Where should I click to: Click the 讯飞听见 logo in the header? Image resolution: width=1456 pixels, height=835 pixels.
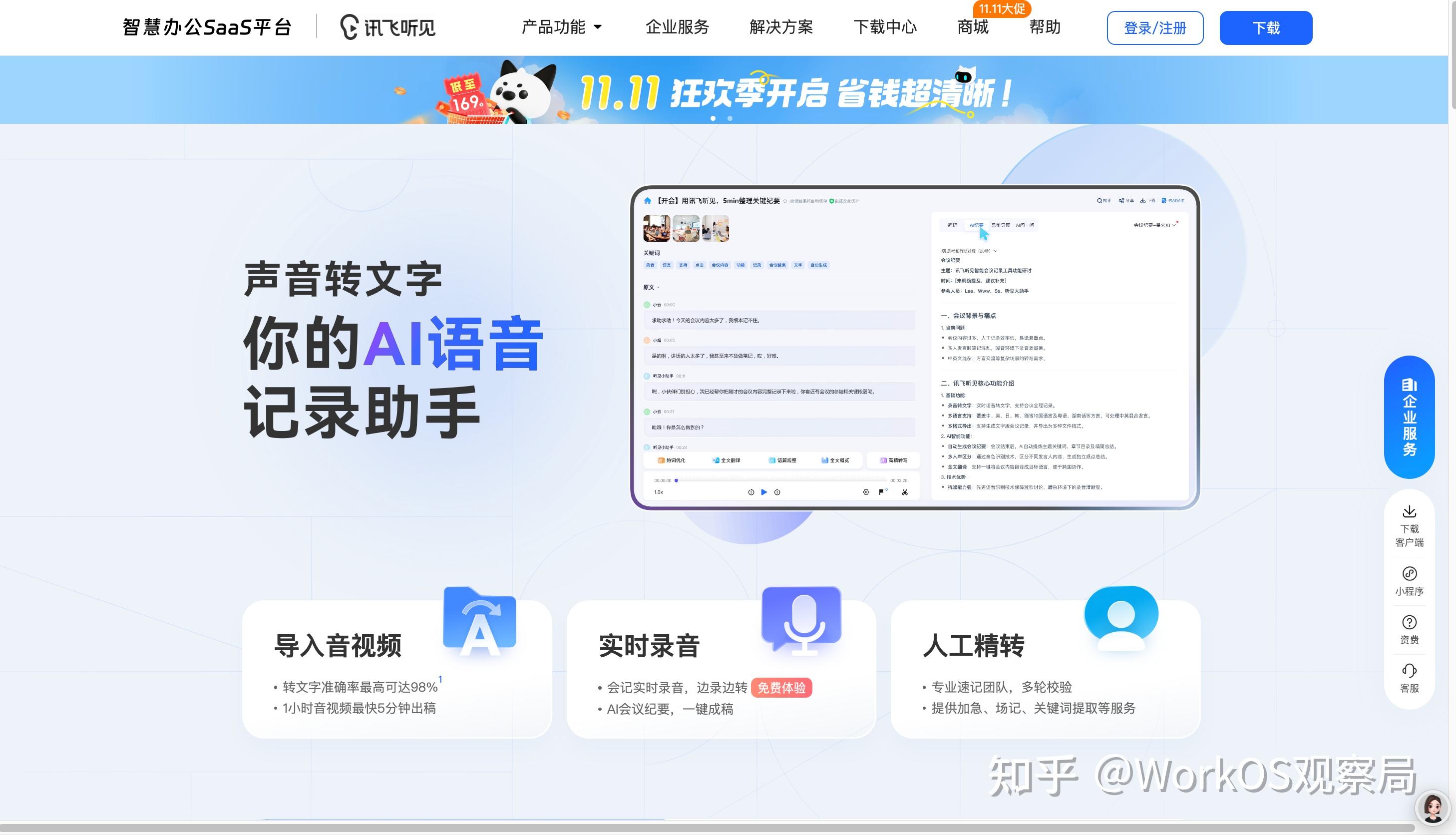tap(388, 27)
